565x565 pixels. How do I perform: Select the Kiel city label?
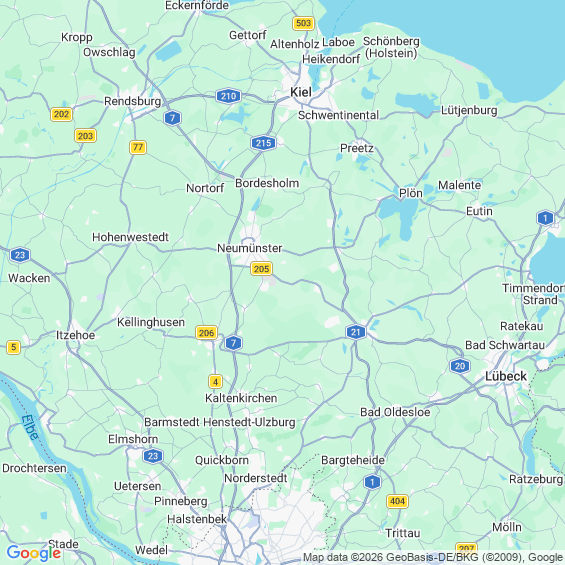point(301,92)
